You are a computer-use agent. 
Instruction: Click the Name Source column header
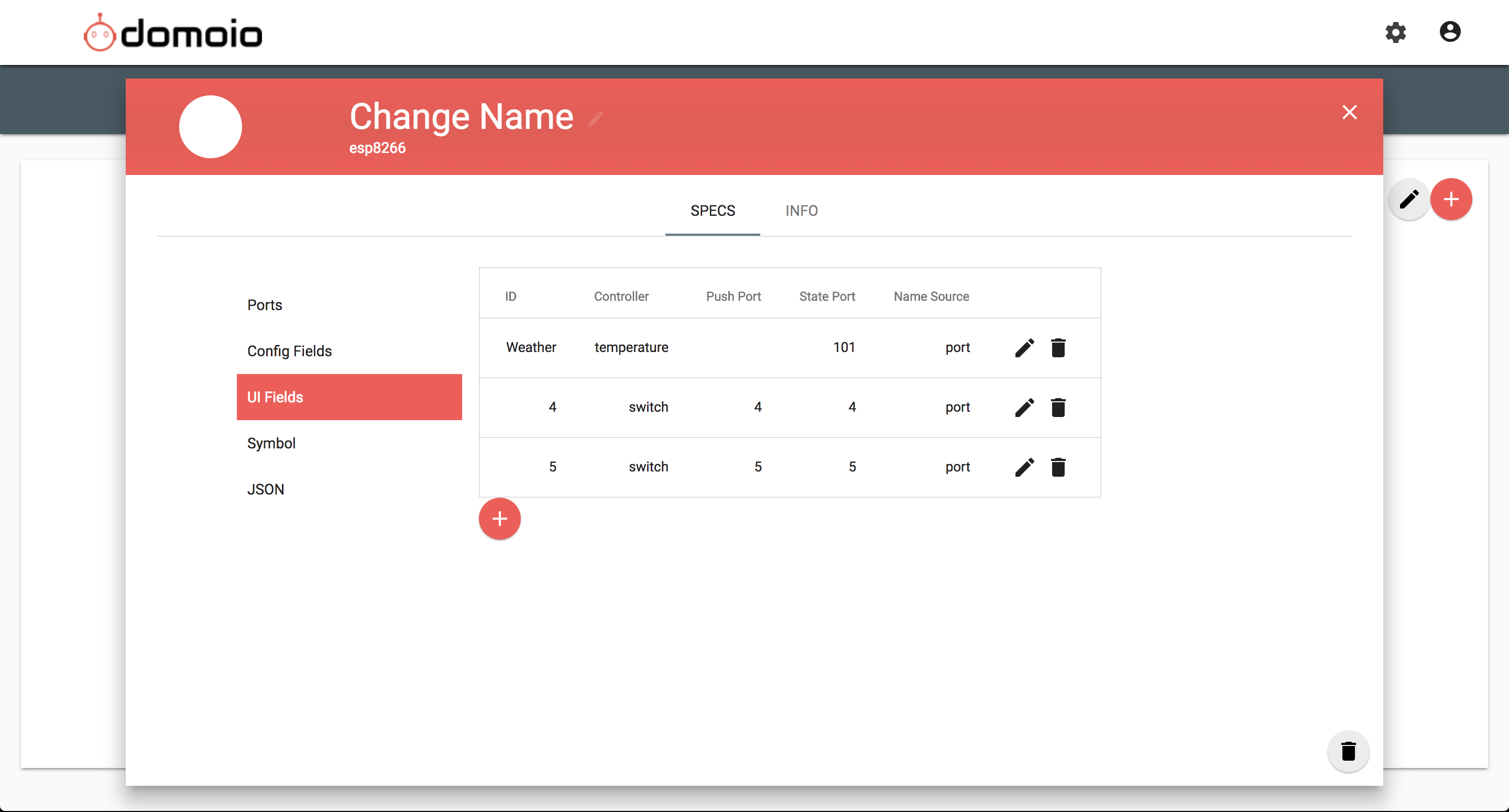tap(931, 297)
